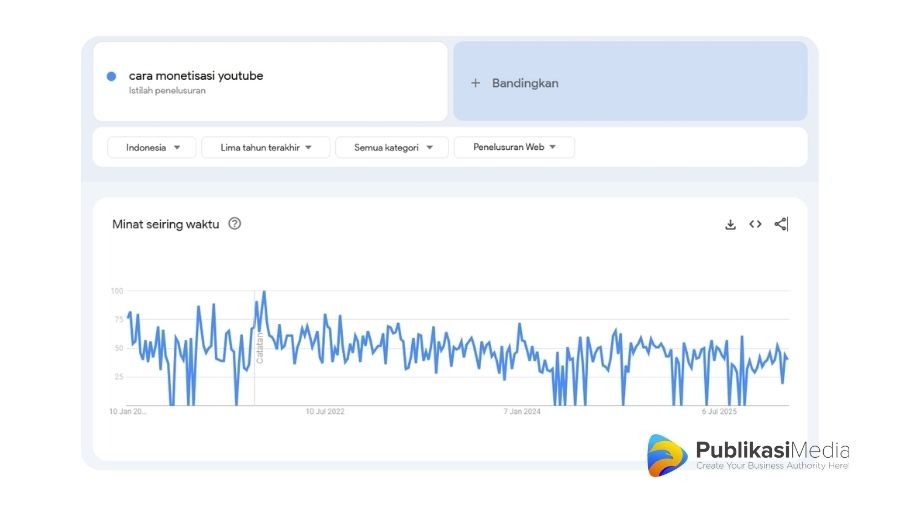
Task: Click the share icon on chart
Action: coord(781,224)
